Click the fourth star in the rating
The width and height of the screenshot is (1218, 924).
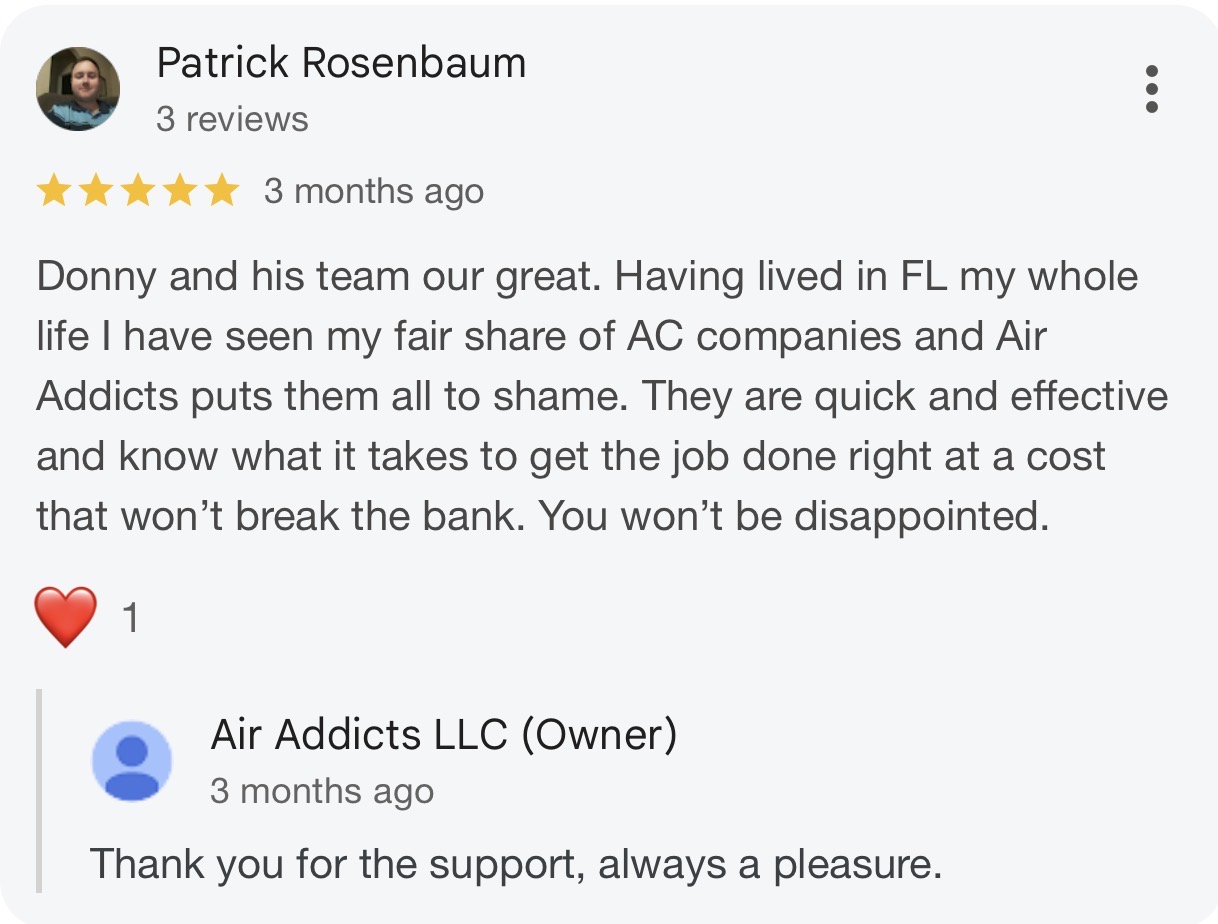pos(180,190)
